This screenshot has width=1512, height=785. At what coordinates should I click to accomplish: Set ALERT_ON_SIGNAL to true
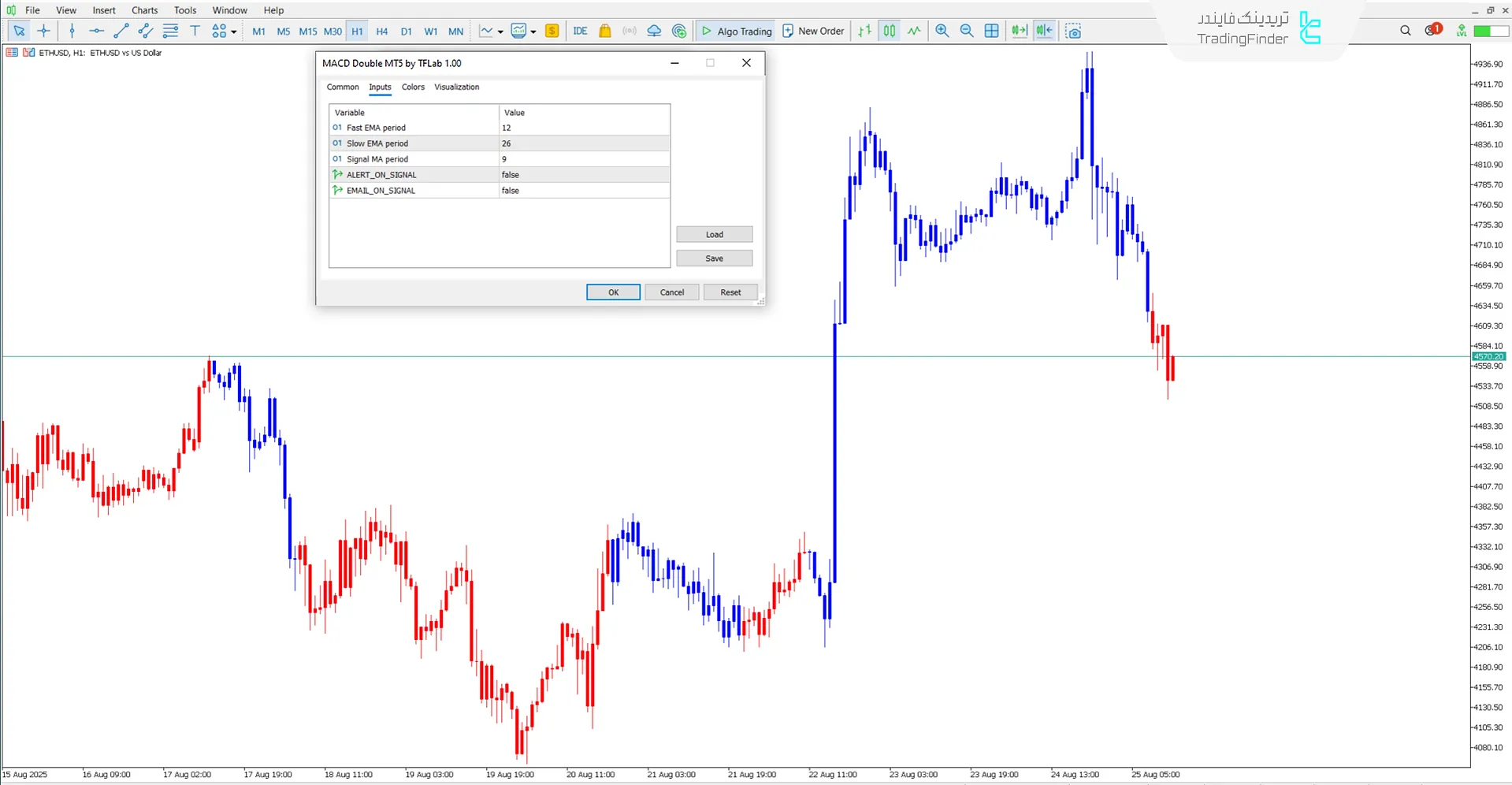coord(583,174)
